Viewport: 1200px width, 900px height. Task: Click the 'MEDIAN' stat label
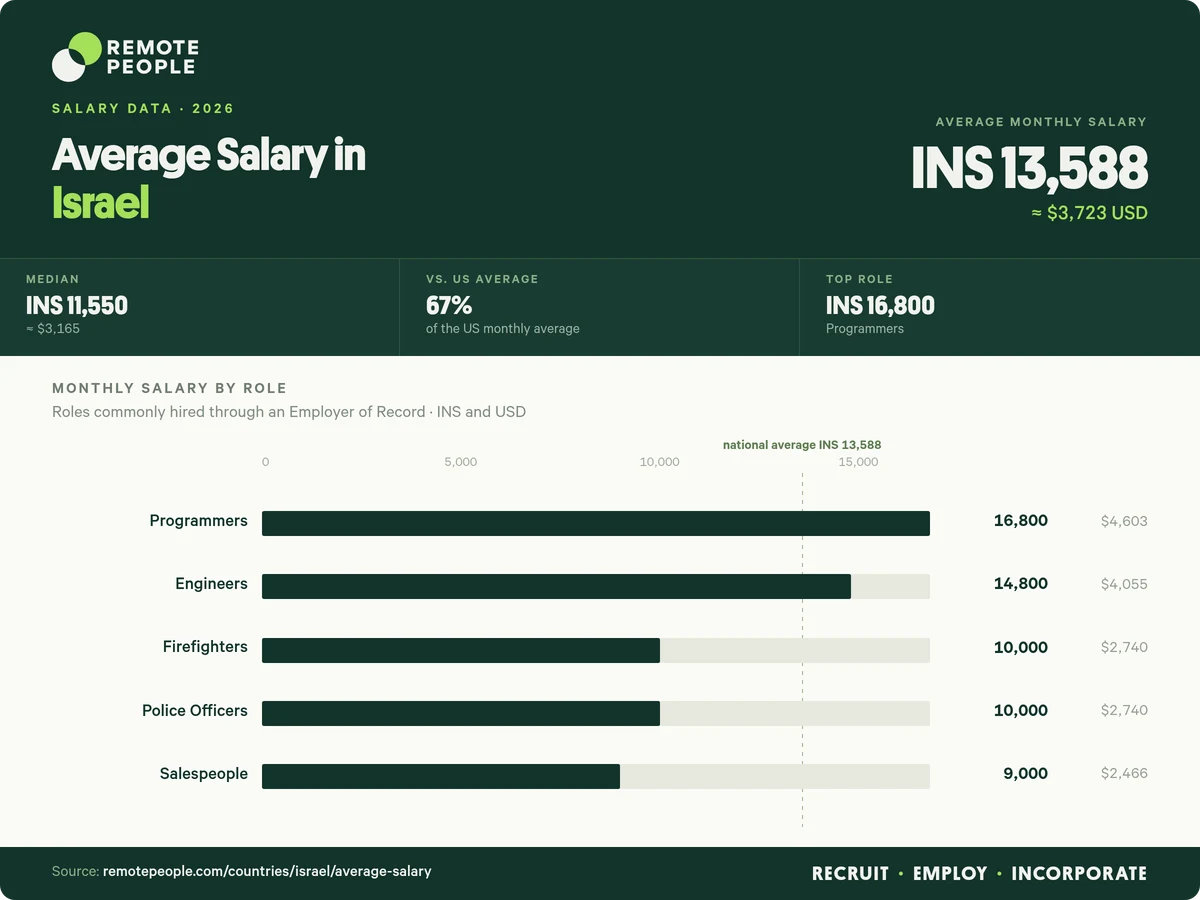53,279
